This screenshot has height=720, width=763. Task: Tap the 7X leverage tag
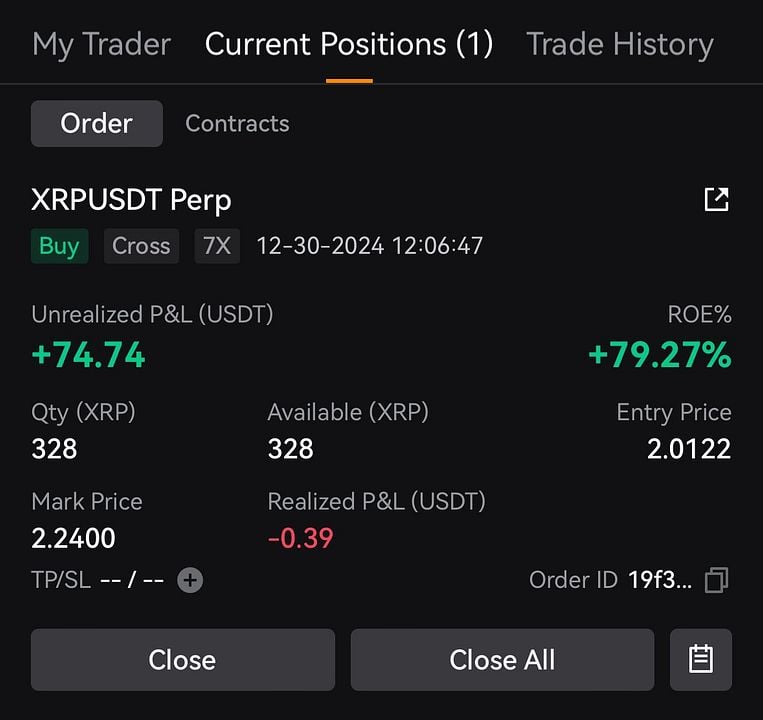[x=217, y=246]
